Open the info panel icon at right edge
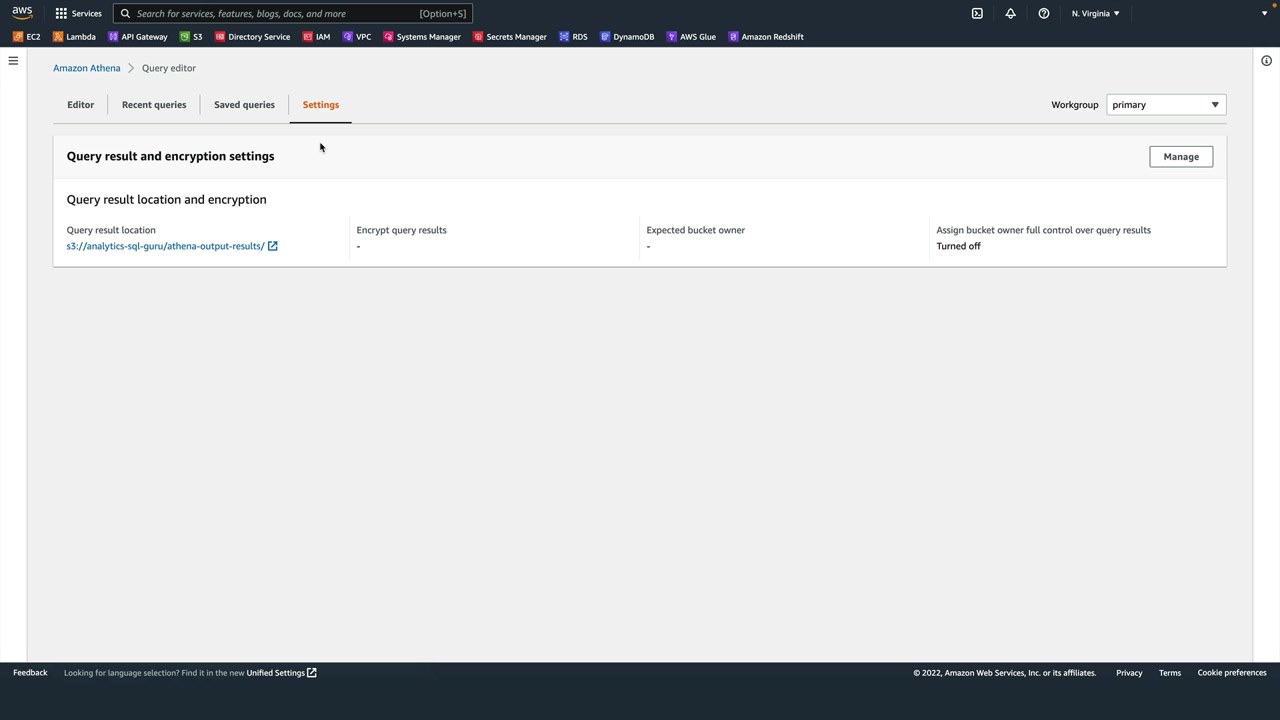The width and height of the screenshot is (1280, 720). tap(1266, 61)
